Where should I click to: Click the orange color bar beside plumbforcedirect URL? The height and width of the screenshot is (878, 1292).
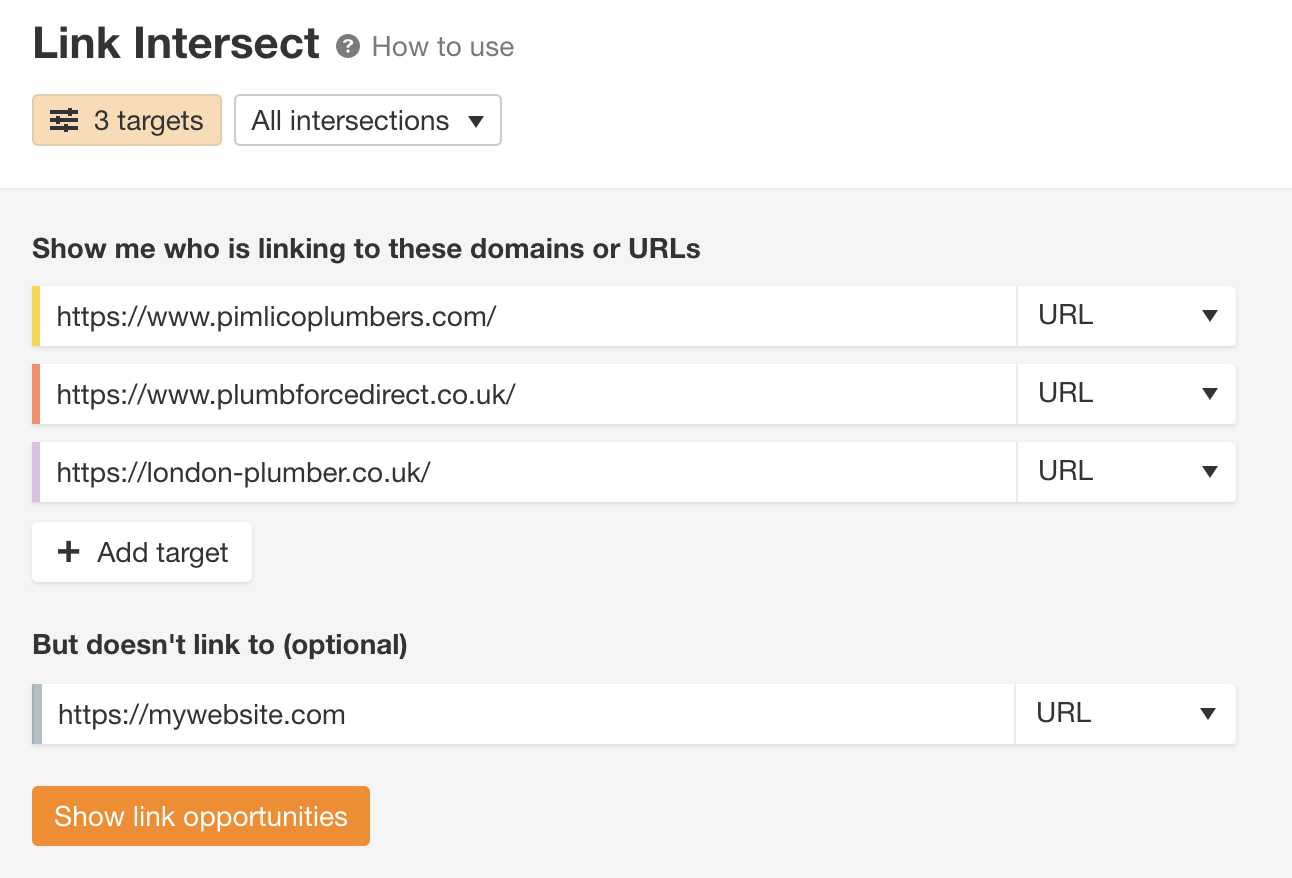[x=36, y=393]
